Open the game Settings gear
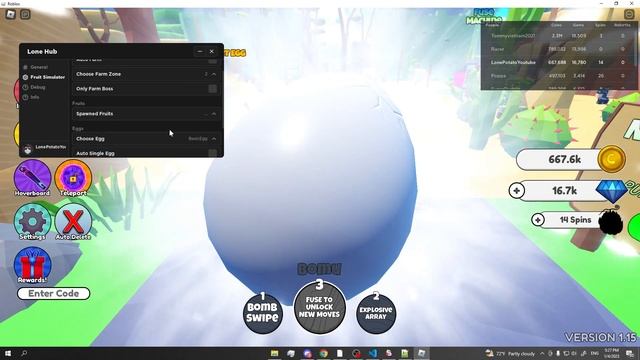Image resolution: width=640 pixels, height=360 pixels. (x=32, y=222)
